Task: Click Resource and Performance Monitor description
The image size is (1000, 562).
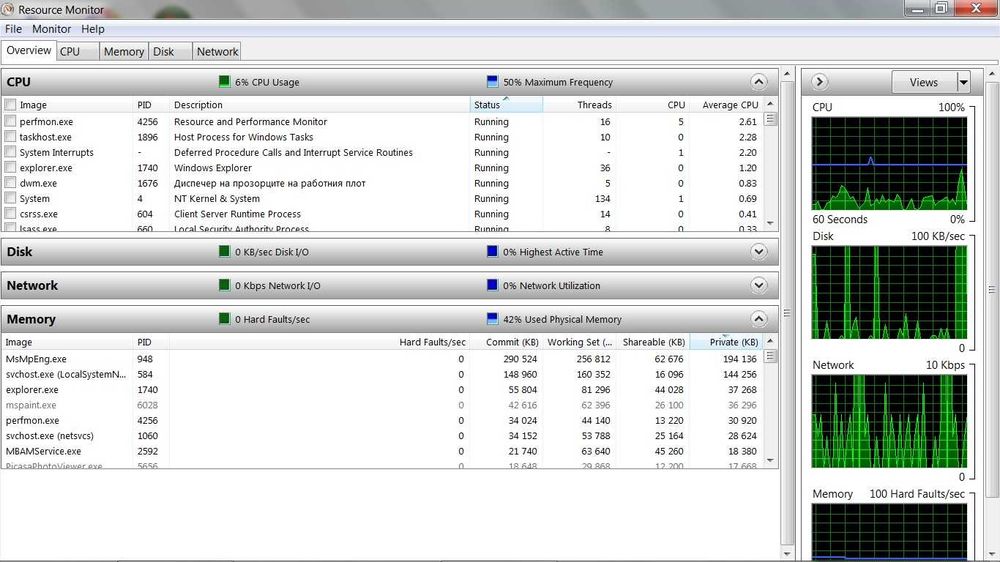Action: [x=250, y=121]
